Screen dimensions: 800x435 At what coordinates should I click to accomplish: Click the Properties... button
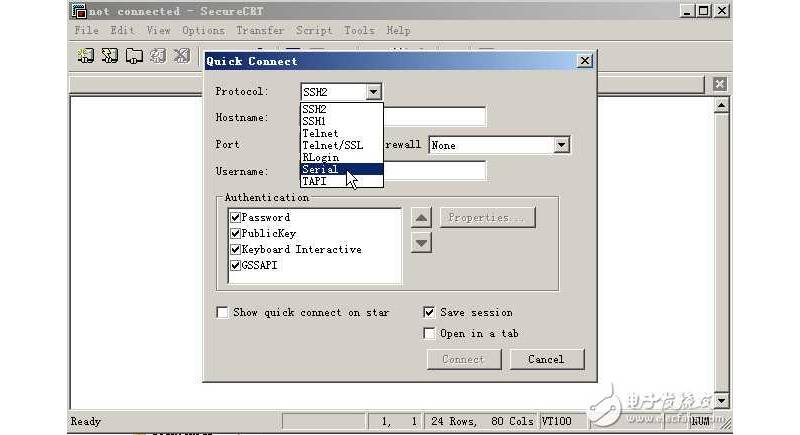[487, 218]
